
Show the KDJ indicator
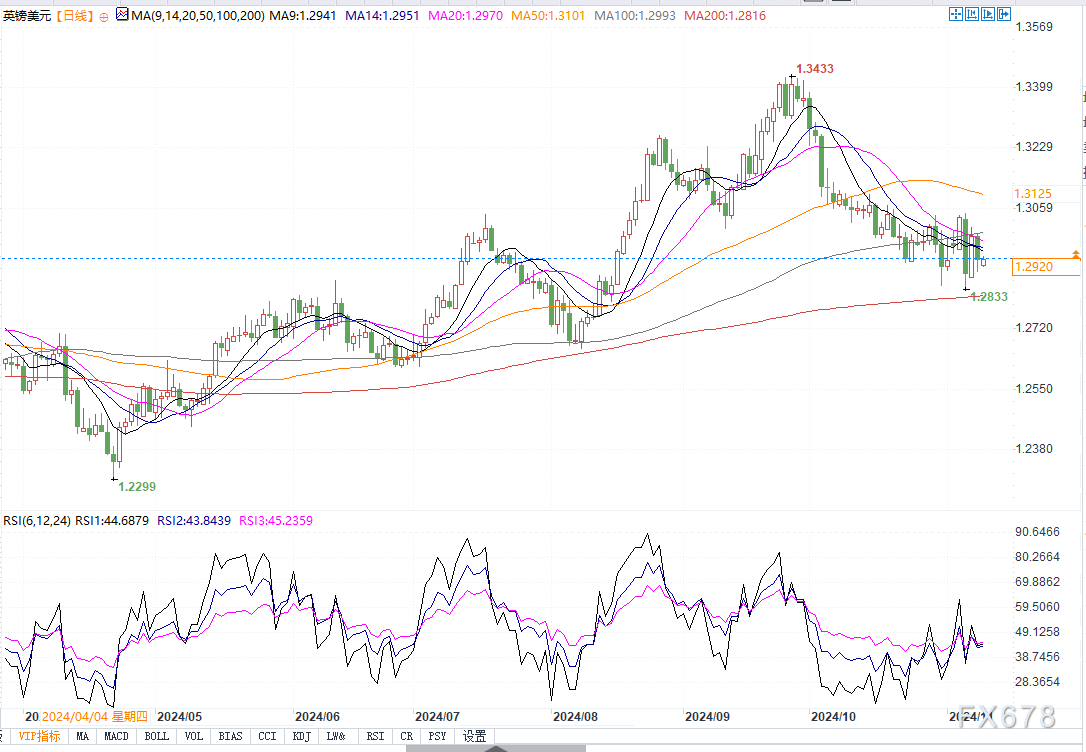click(x=301, y=737)
